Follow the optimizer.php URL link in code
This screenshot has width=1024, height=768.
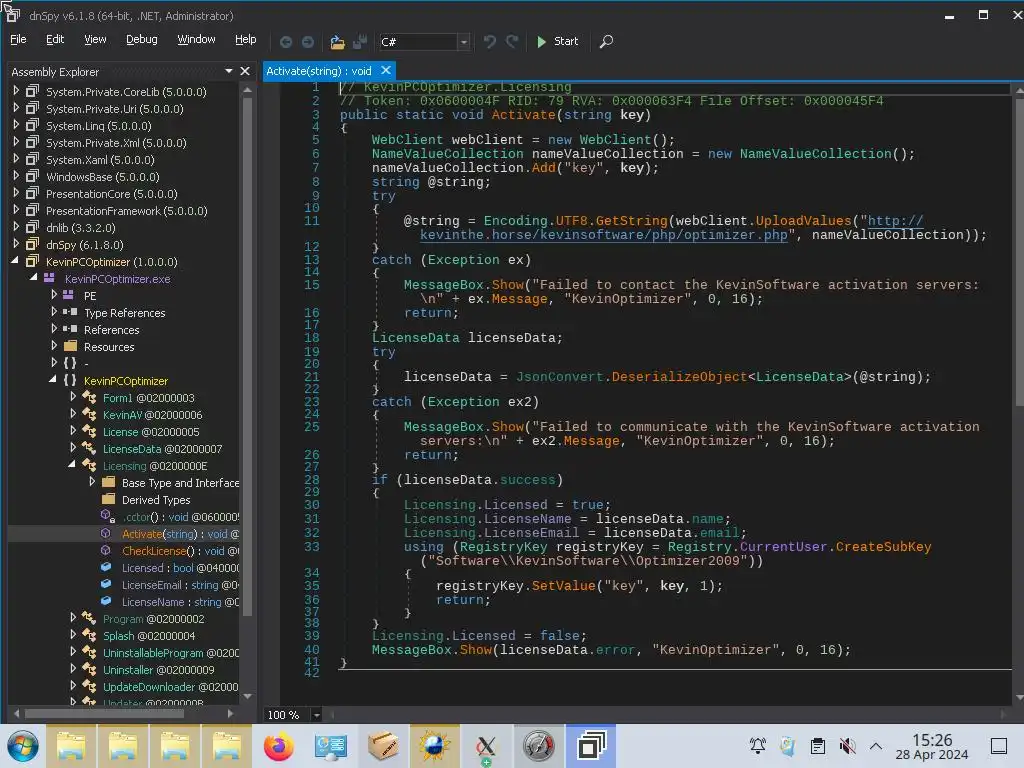pyautogui.click(x=604, y=234)
